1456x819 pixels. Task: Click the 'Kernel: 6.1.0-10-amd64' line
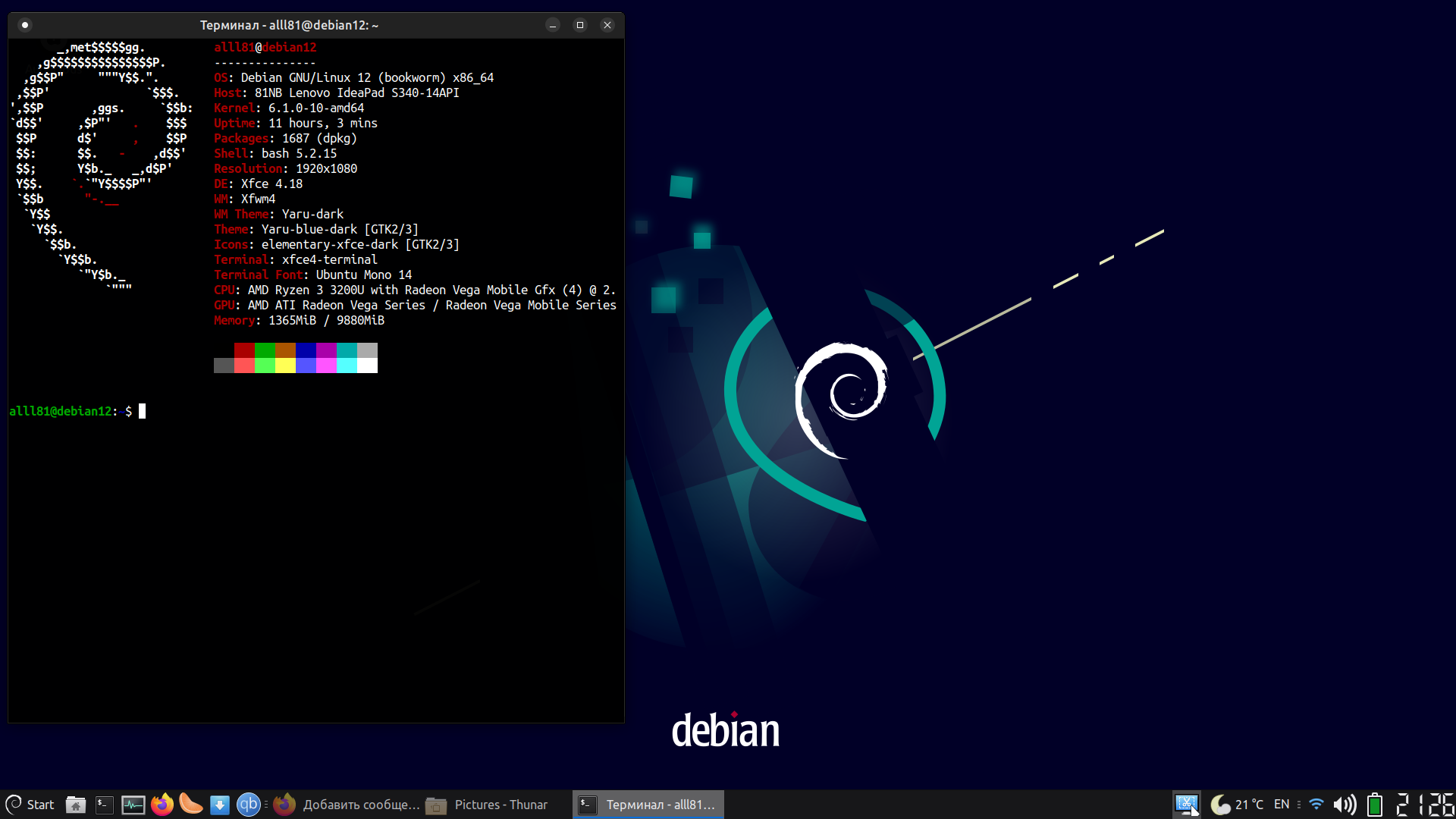289,108
